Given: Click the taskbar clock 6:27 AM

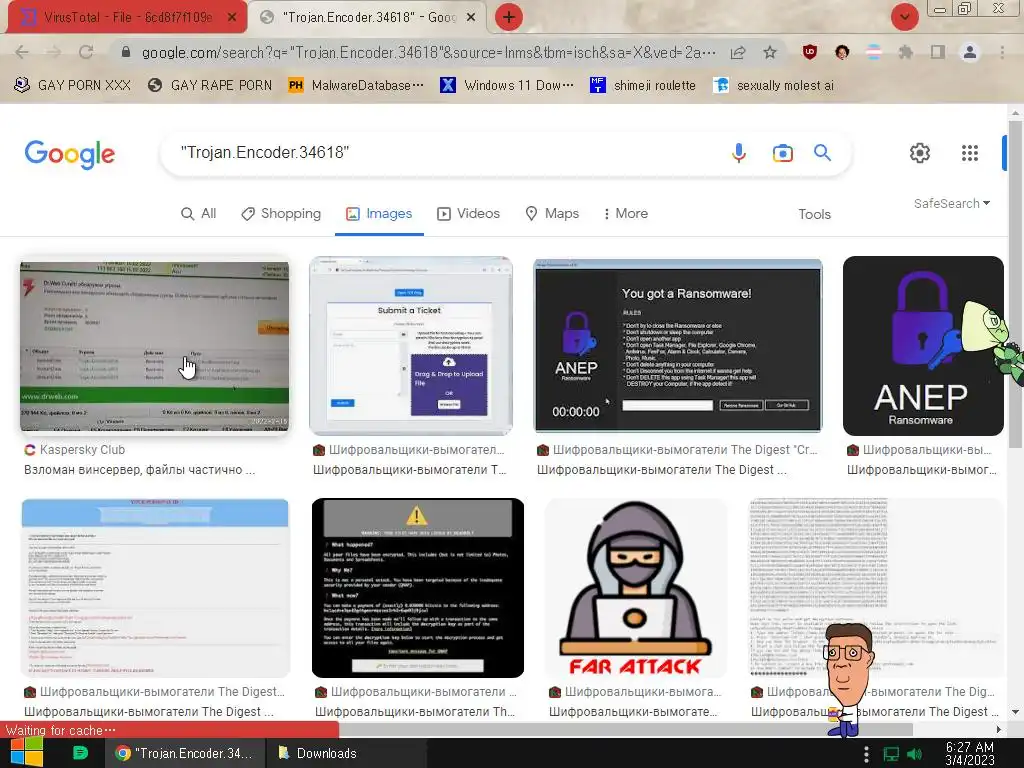Looking at the screenshot, I should coord(970,754).
